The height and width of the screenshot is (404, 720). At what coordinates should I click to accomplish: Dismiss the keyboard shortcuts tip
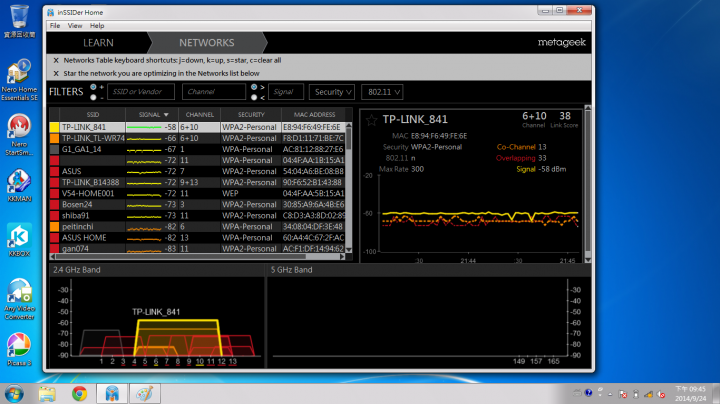(x=56, y=60)
